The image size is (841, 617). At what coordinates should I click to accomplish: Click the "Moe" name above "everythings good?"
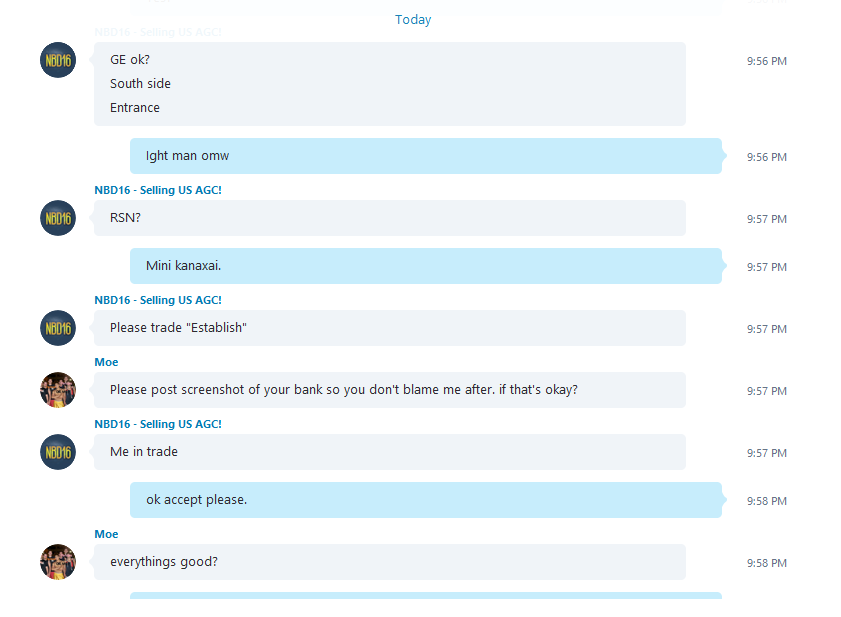point(106,534)
